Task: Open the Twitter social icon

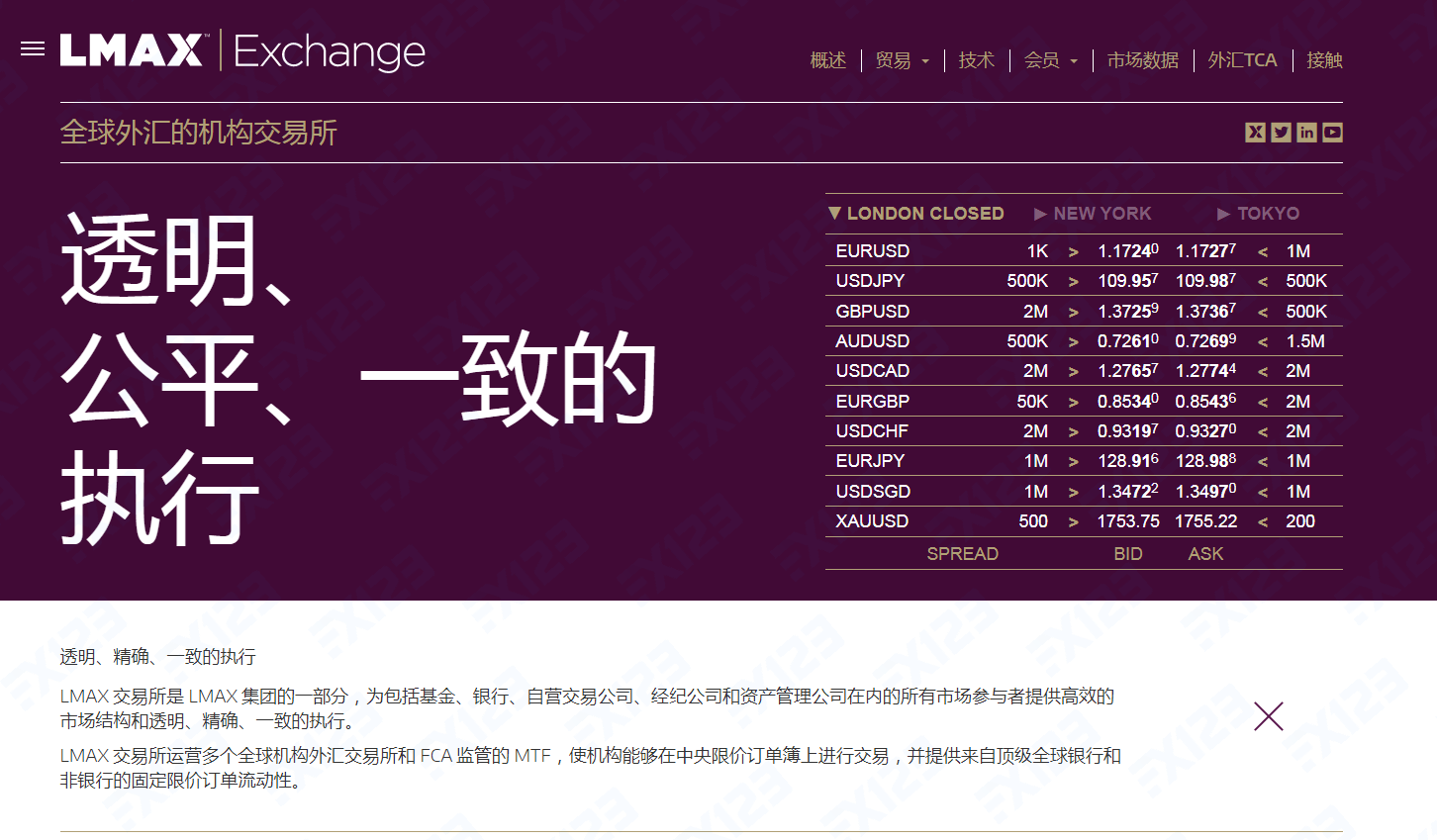Action: tap(1281, 133)
